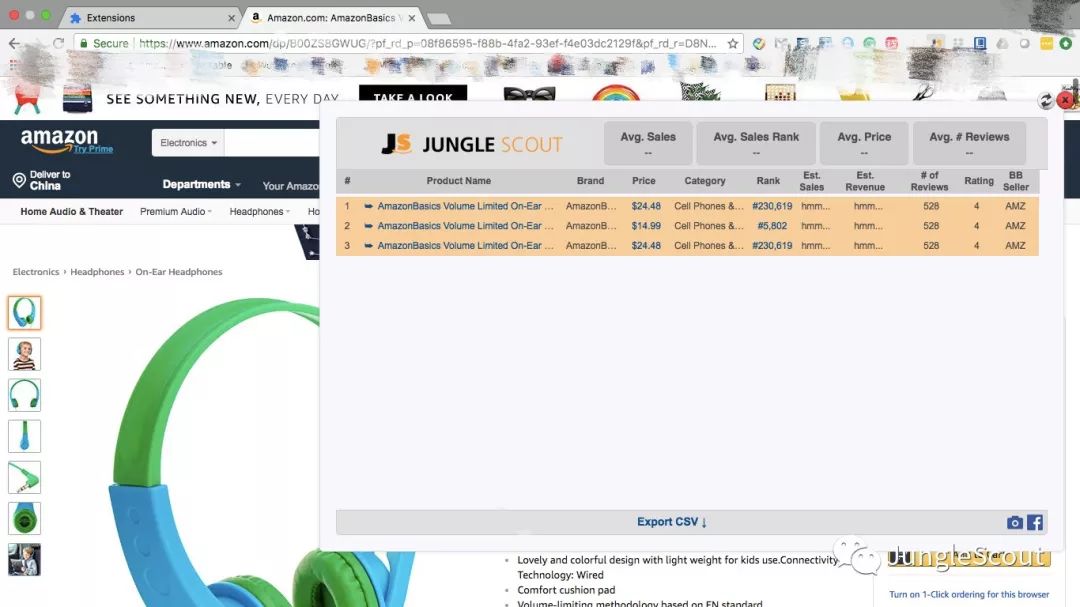This screenshot has width=1080, height=607.
Task: Open the Headphones submenu
Action: (260, 212)
